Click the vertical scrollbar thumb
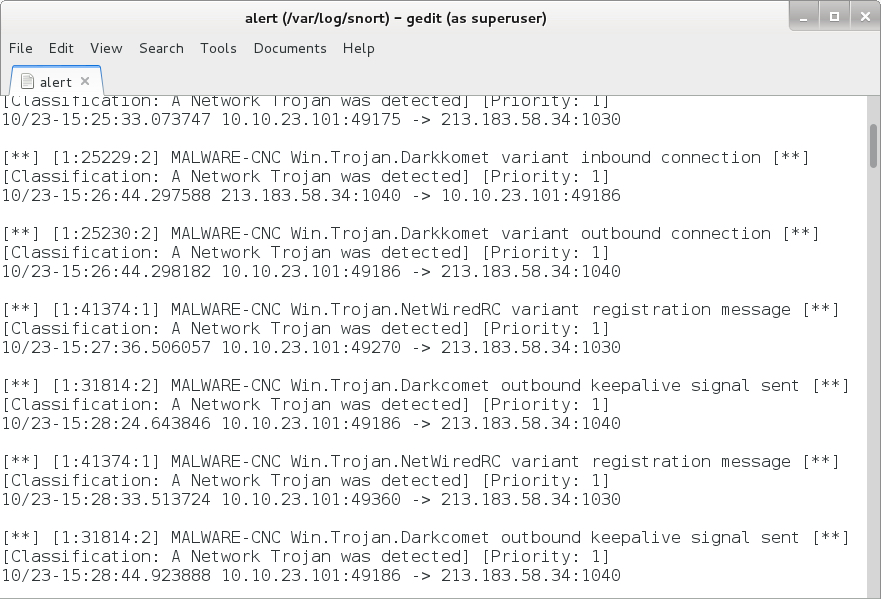Image resolution: width=881 pixels, height=599 pixels. click(x=873, y=146)
